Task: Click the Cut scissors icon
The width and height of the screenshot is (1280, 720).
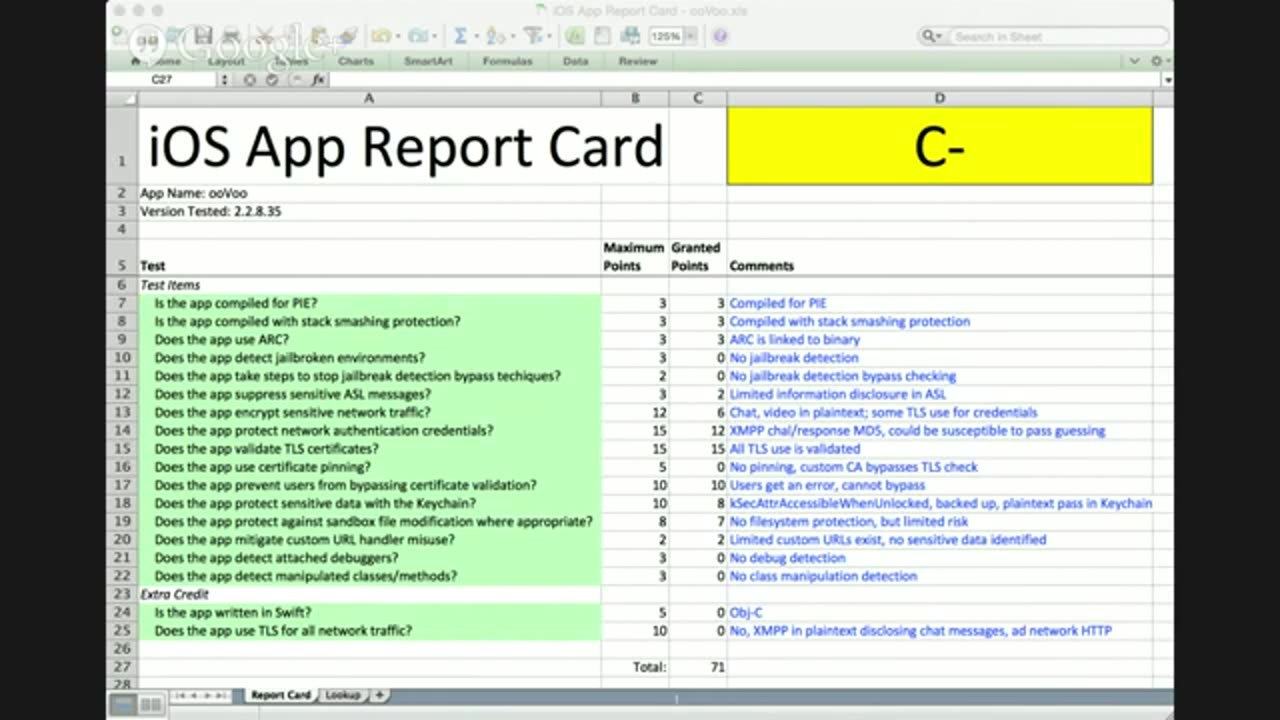Action: point(266,35)
